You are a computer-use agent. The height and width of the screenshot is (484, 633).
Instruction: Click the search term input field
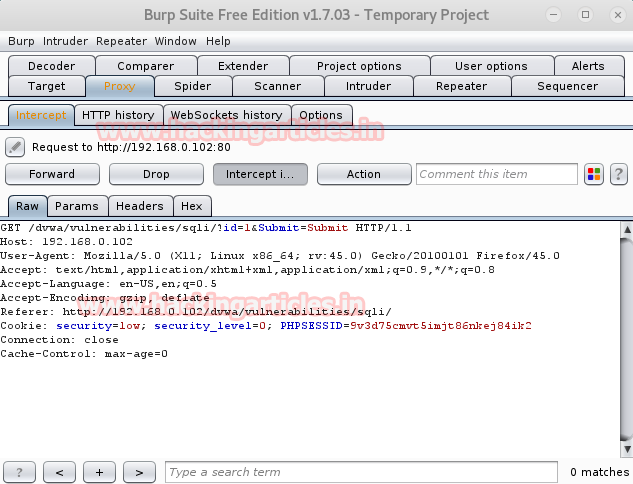[361, 472]
